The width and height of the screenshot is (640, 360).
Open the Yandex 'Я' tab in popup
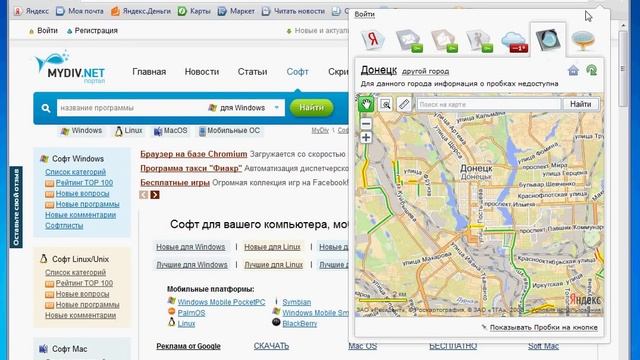click(x=373, y=40)
